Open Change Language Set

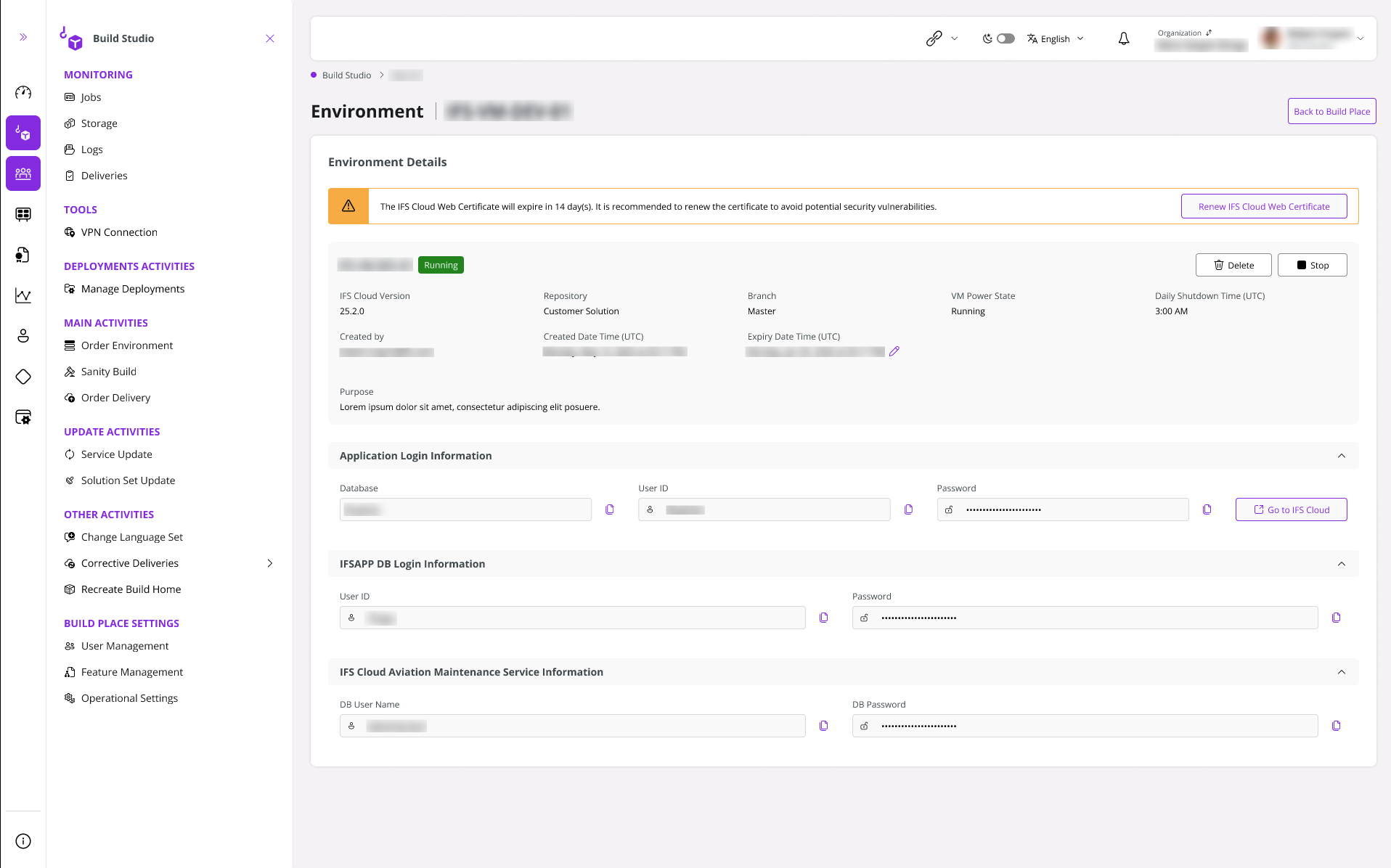pyautogui.click(x=123, y=537)
